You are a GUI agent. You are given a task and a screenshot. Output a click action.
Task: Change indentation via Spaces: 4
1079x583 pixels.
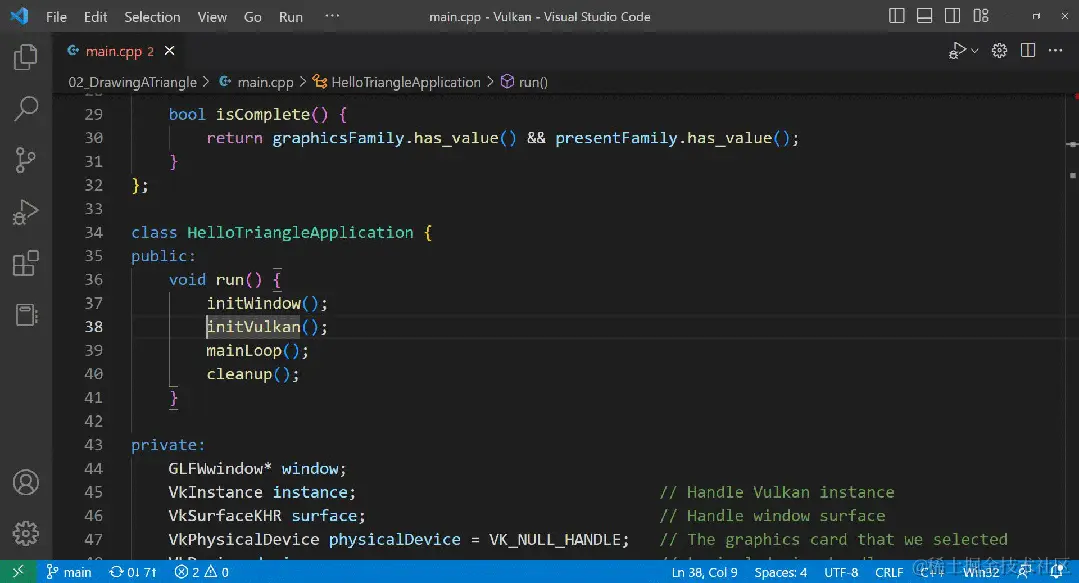(780, 572)
